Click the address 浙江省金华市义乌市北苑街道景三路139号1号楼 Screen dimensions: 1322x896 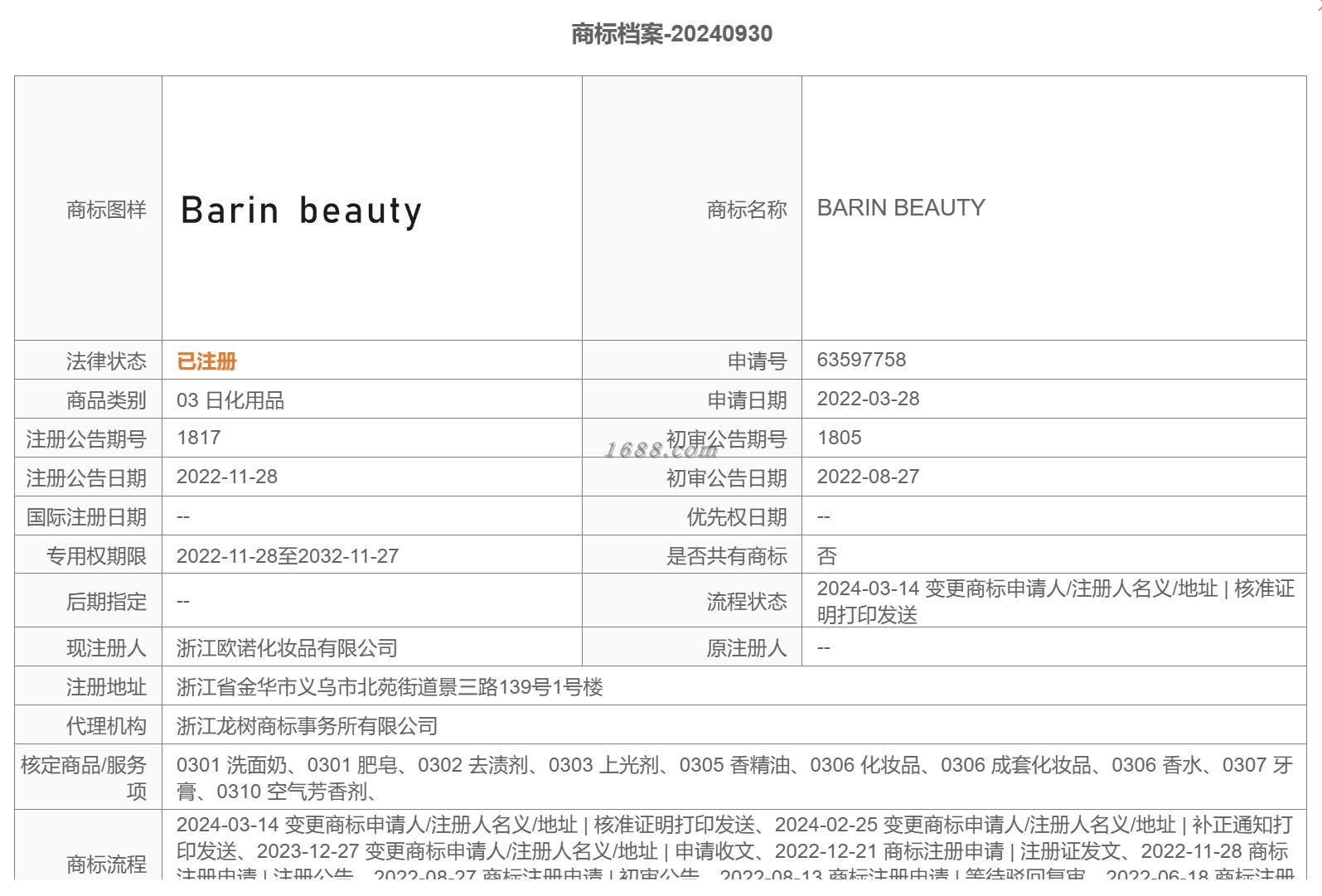(x=390, y=687)
